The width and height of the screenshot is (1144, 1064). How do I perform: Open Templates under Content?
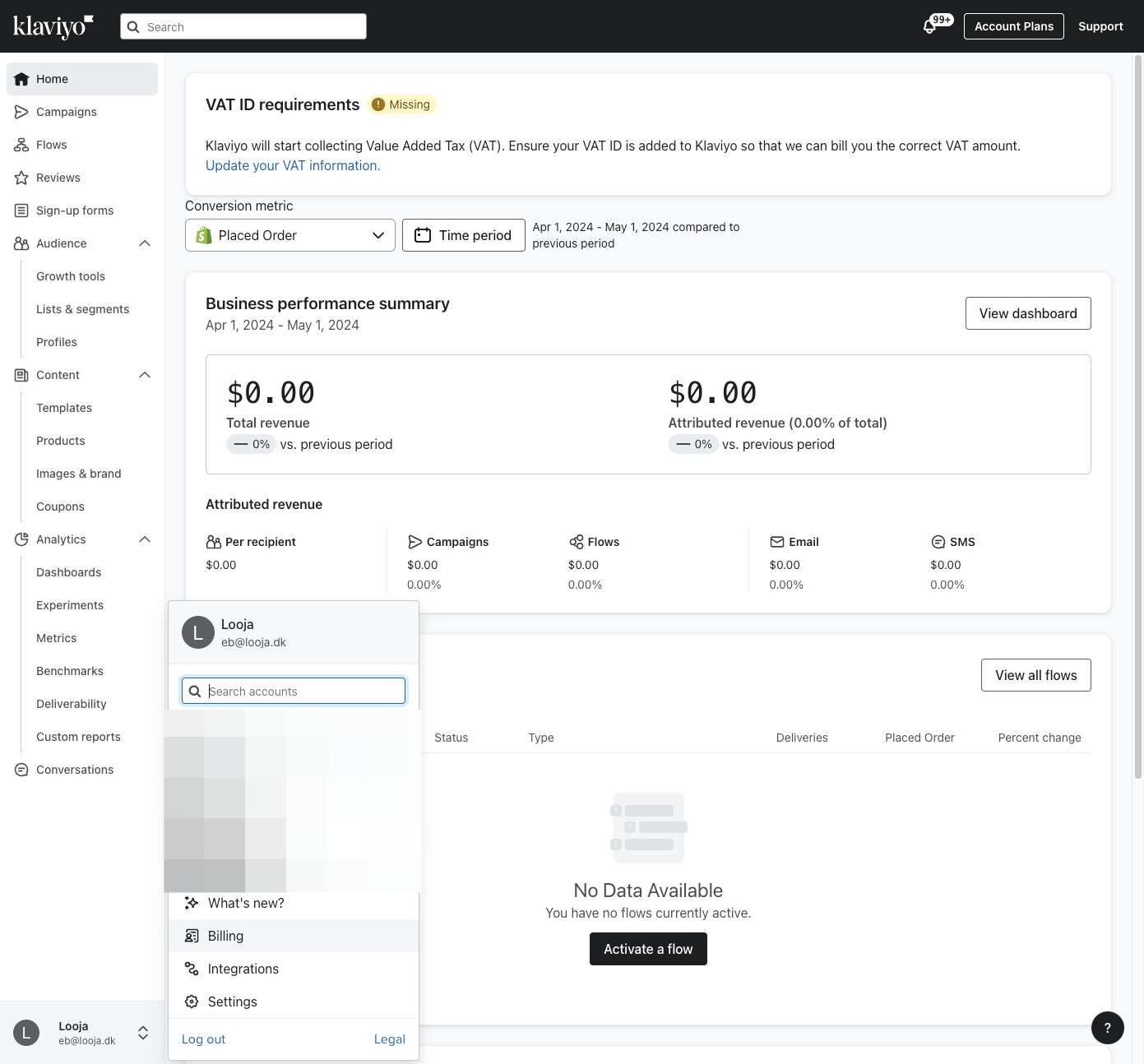coord(64,408)
